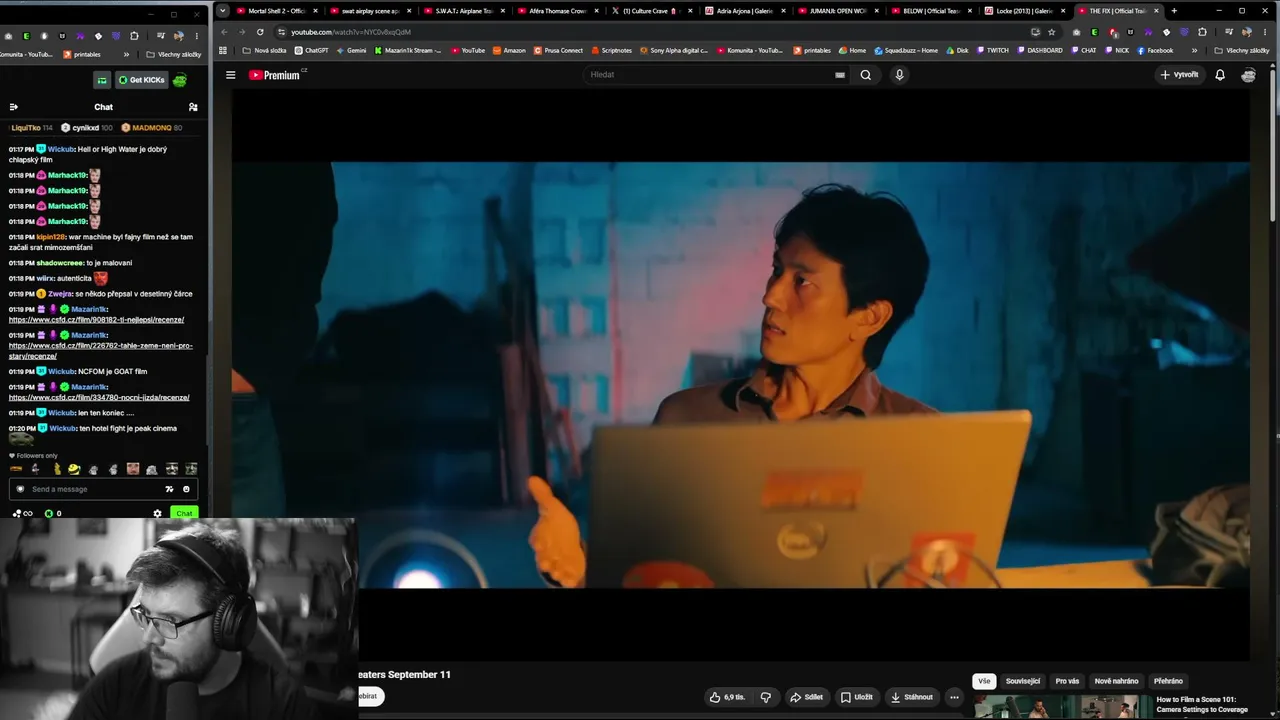Open chat settings gear icon

pos(157,513)
